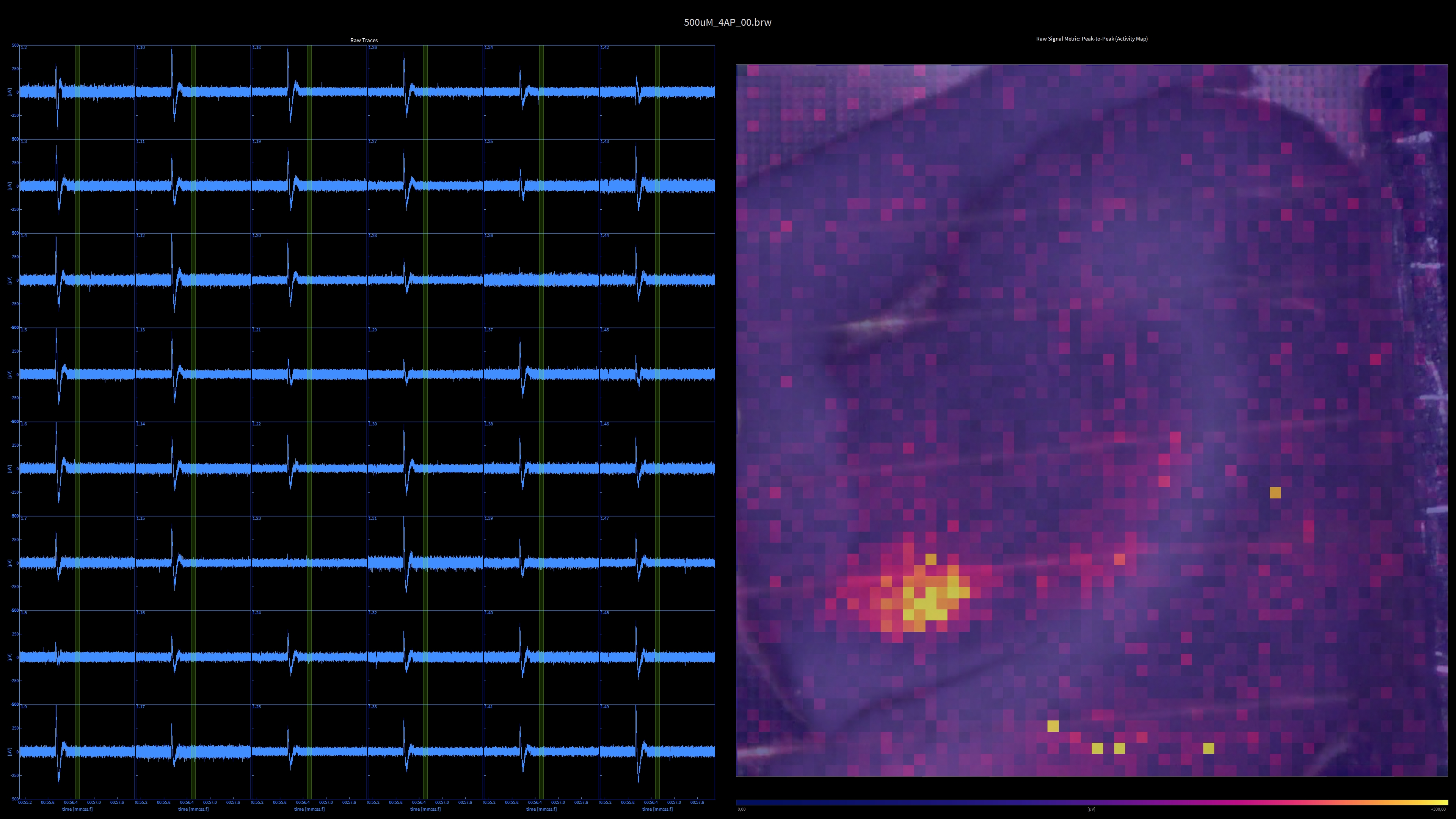The image size is (1456, 819).
Task: Click the 500 µV axis label at top-left
Action: tap(15, 45)
